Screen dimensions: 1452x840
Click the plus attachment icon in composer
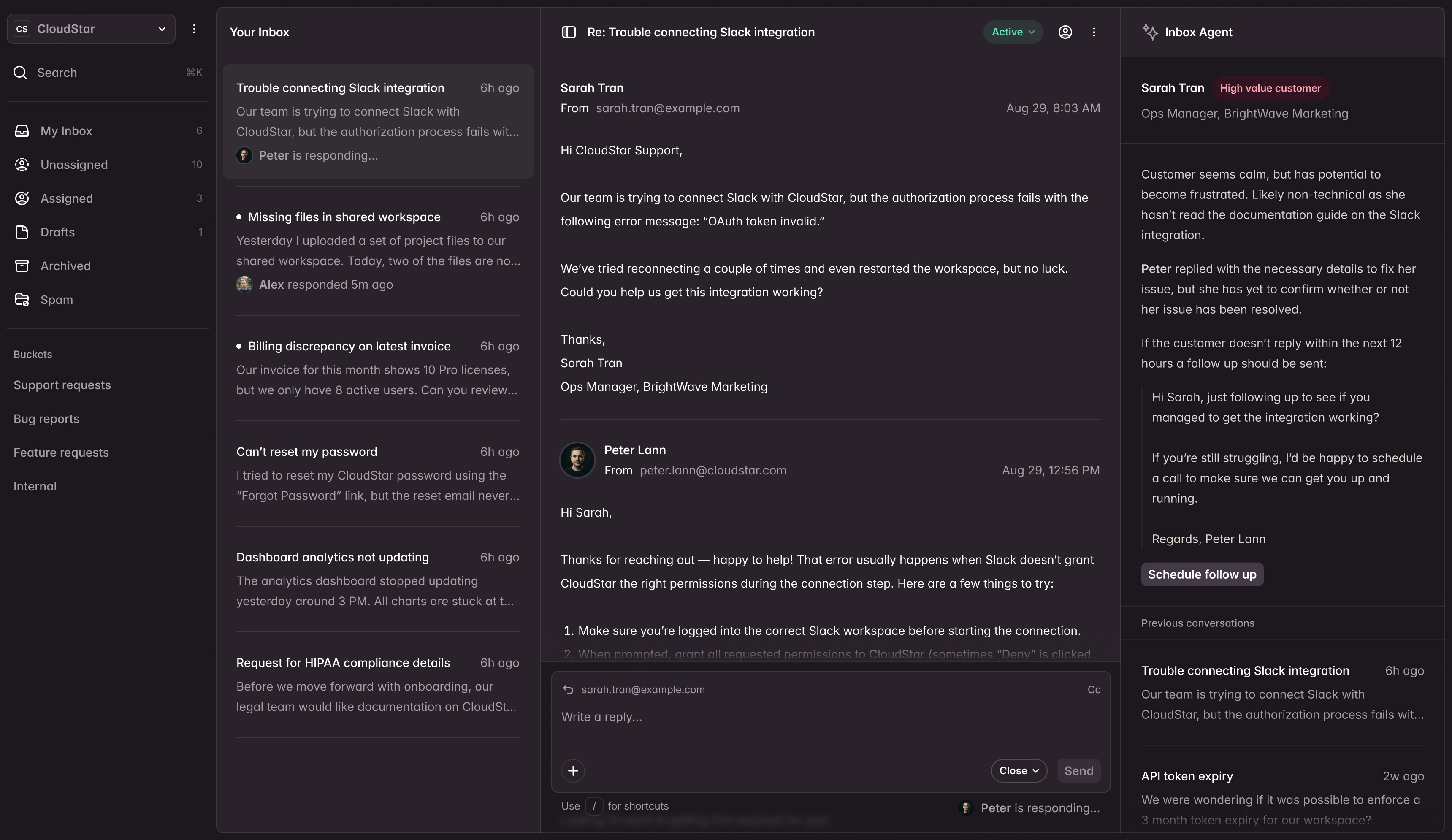(573, 770)
